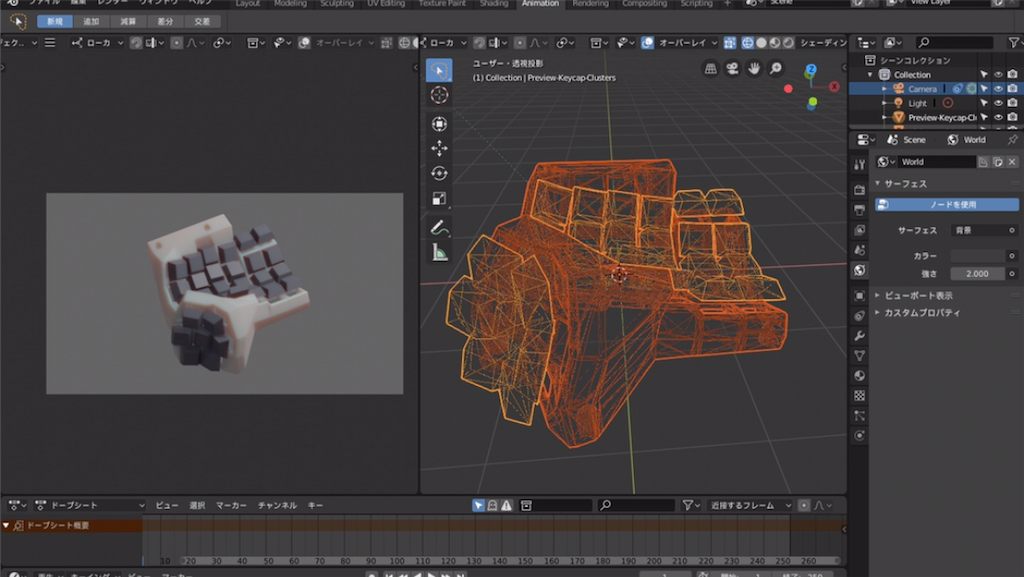The width and height of the screenshot is (1024, 577).
Task: Open the 近接するフレーム snapping dropdown
Action: pos(750,505)
